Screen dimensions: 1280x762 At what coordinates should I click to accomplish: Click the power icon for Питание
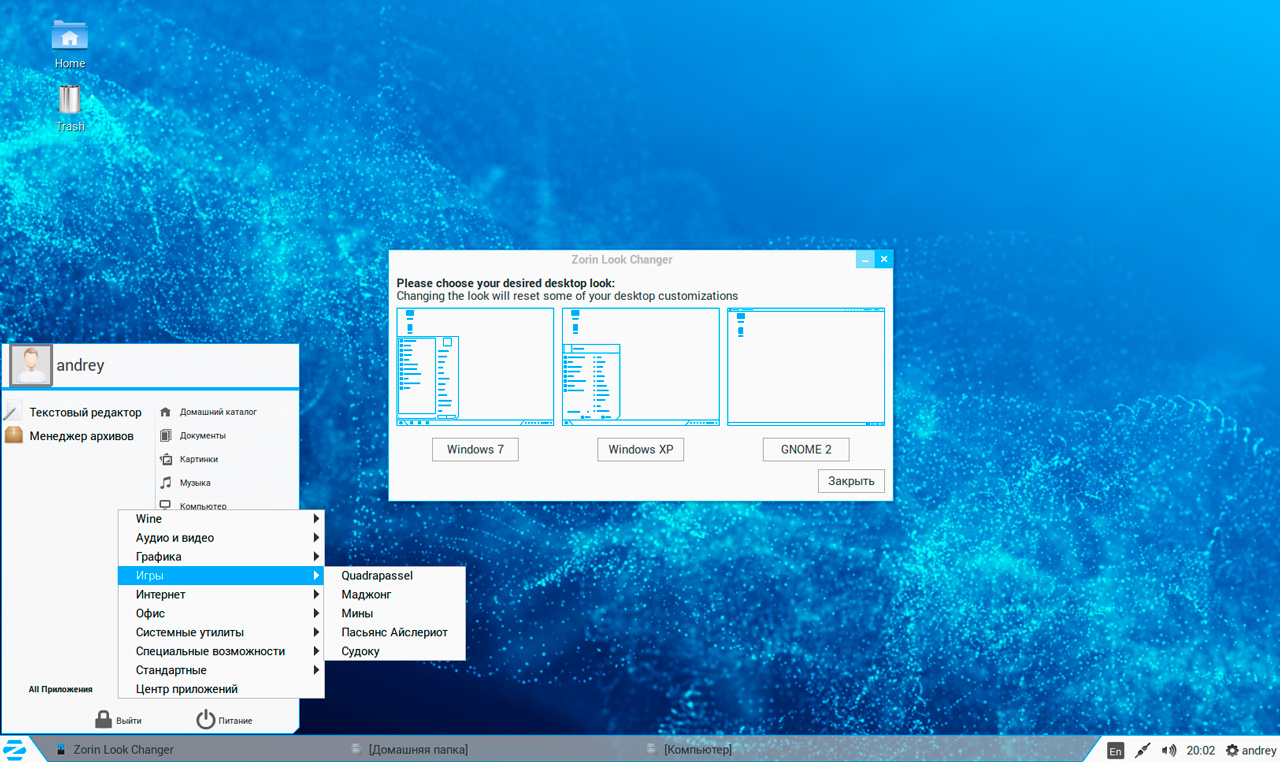point(205,719)
